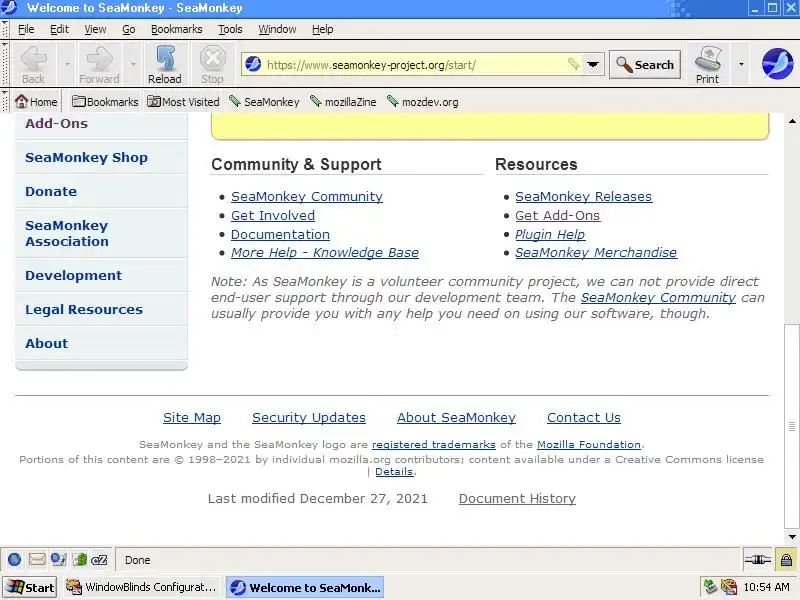The height and width of the screenshot is (600, 800).
Task: Click the scrollbar down arrow
Action: 792,537
